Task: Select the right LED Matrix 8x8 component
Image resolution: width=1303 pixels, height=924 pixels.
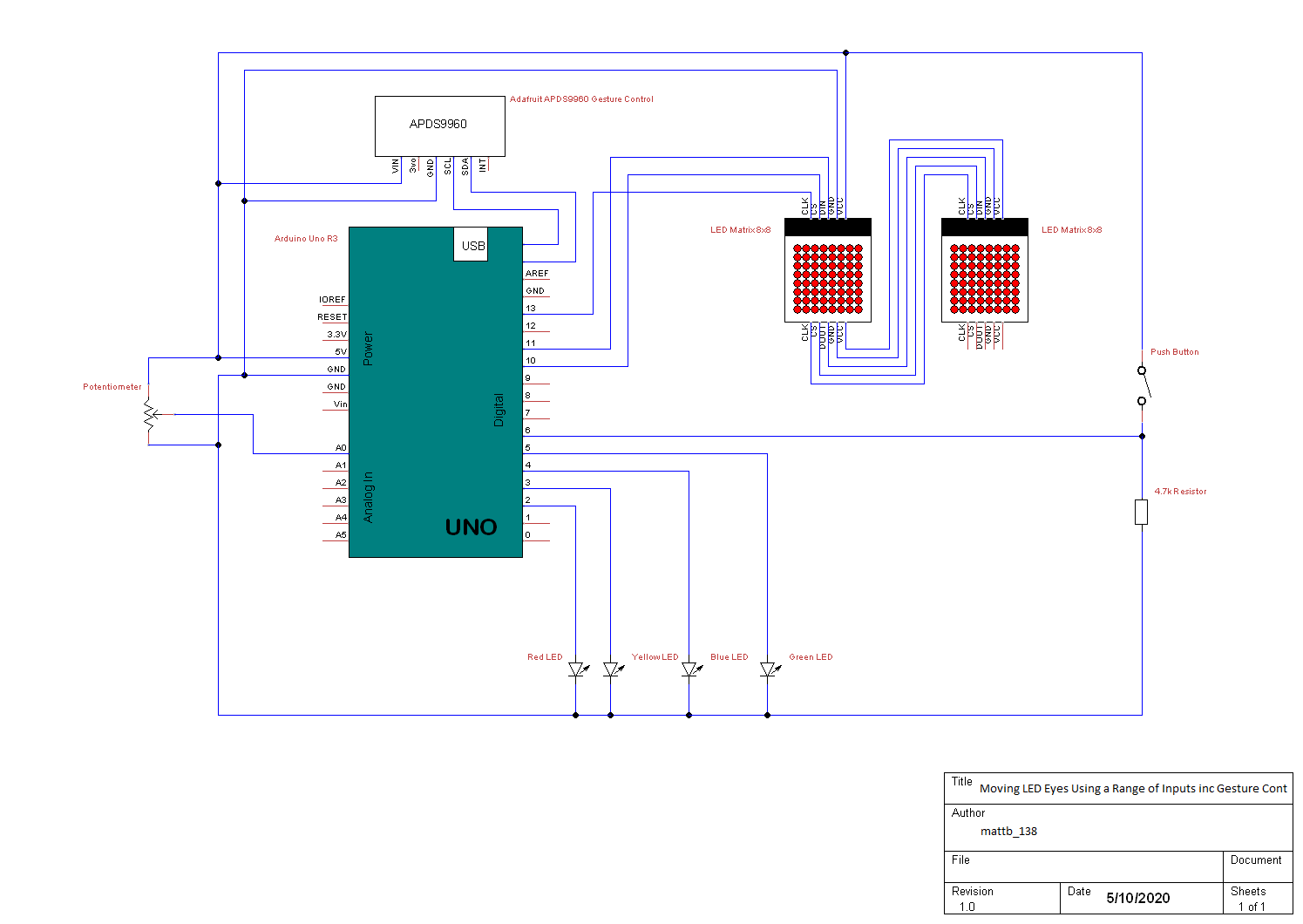Action: click(983, 270)
